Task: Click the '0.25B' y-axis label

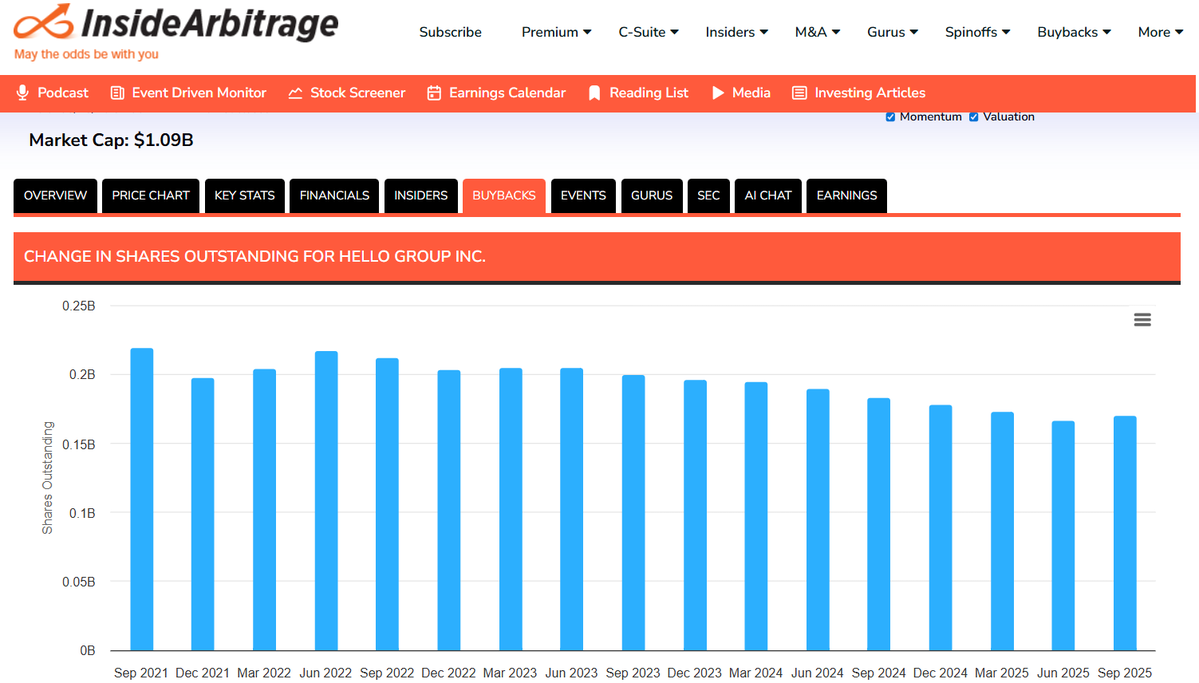Action: point(79,306)
